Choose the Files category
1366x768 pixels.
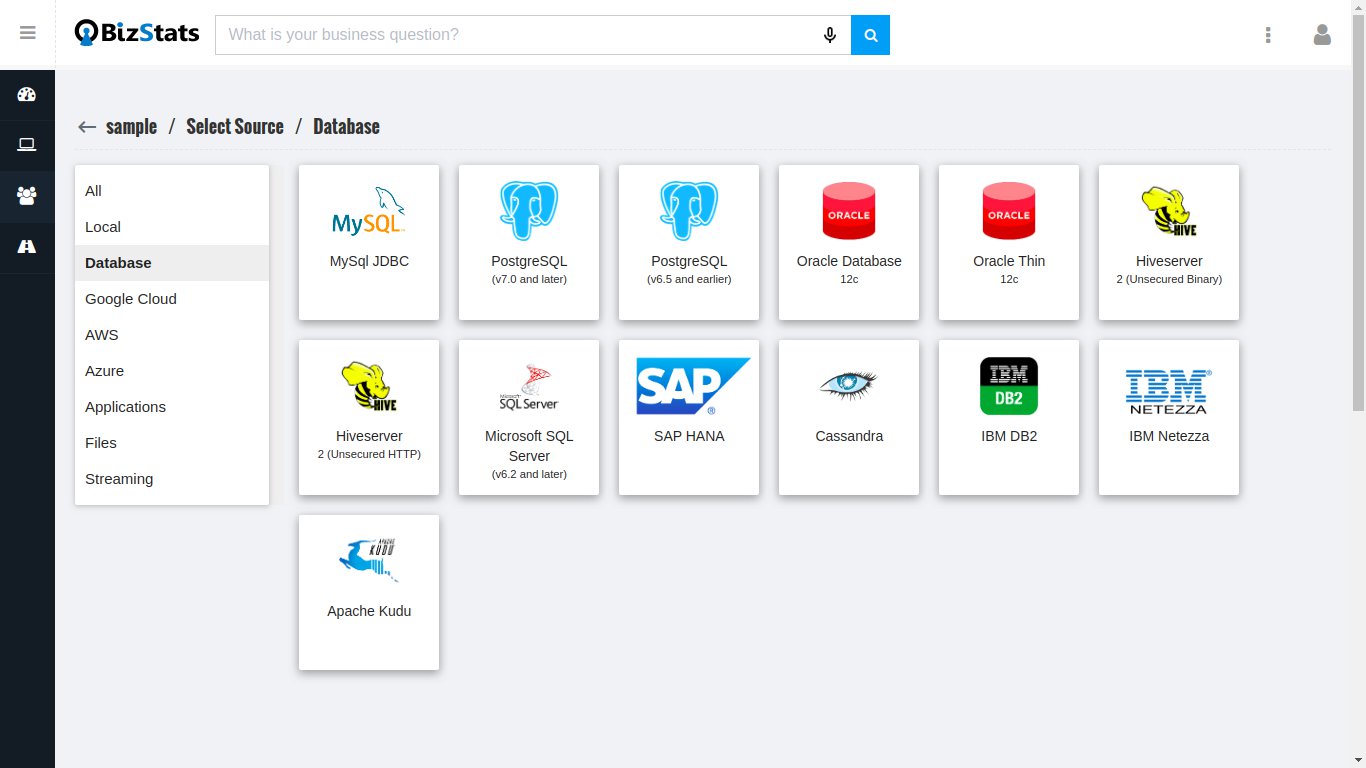pos(172,443)
